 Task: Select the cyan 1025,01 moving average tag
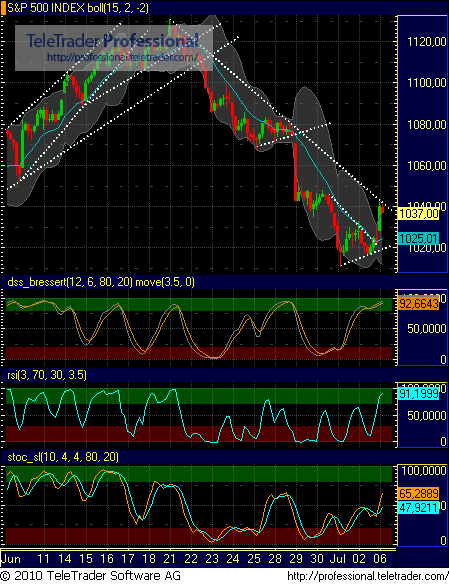pyautogui.click(x=418, y=238)
